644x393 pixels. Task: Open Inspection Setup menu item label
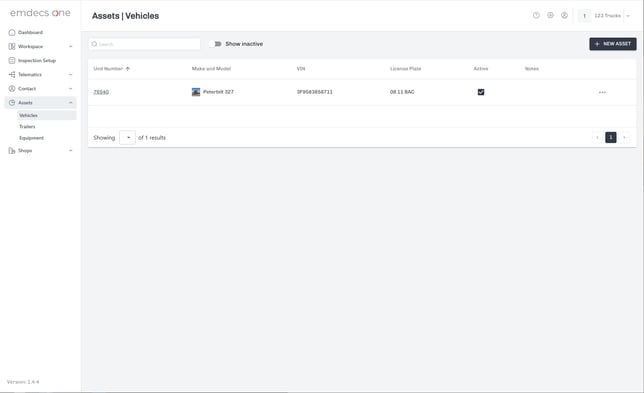click(x=37, y=60)
